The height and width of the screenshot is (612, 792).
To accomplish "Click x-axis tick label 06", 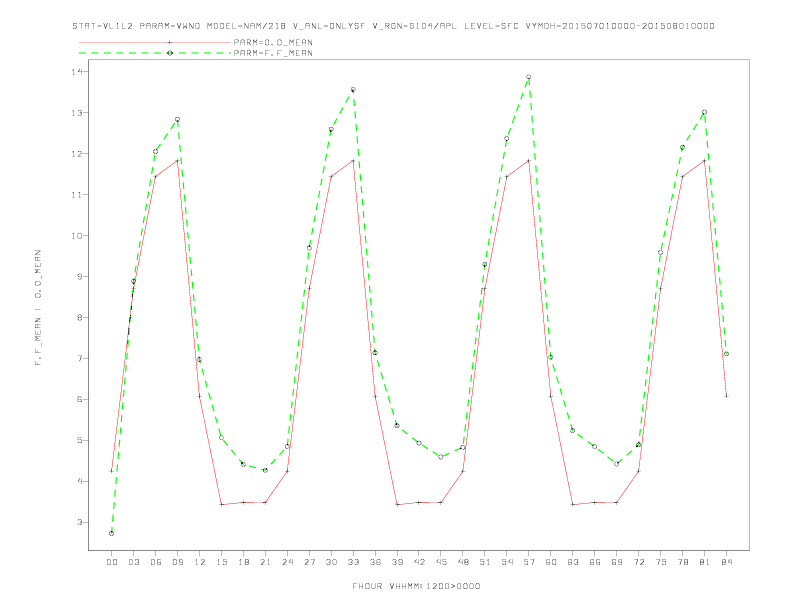I will 156,562.
